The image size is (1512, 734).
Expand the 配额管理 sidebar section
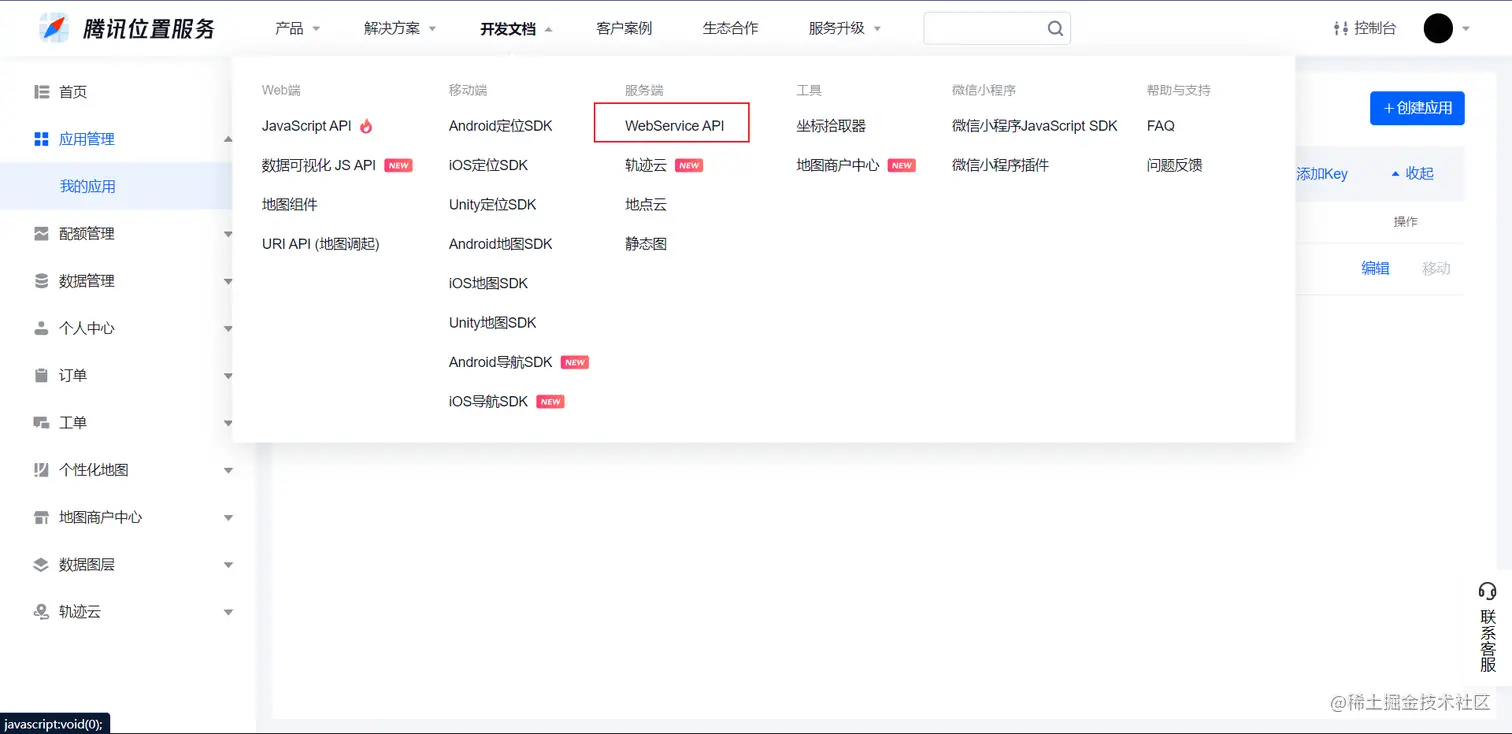[x=228, y=234]
